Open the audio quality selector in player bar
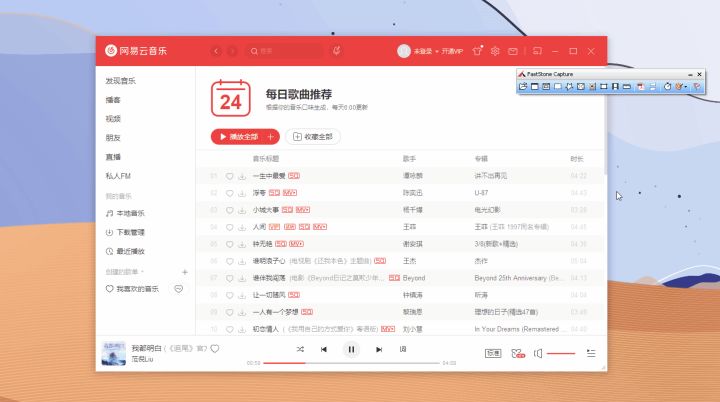The width and height of the screenshot is (720, 402). [x=493, y=353]
